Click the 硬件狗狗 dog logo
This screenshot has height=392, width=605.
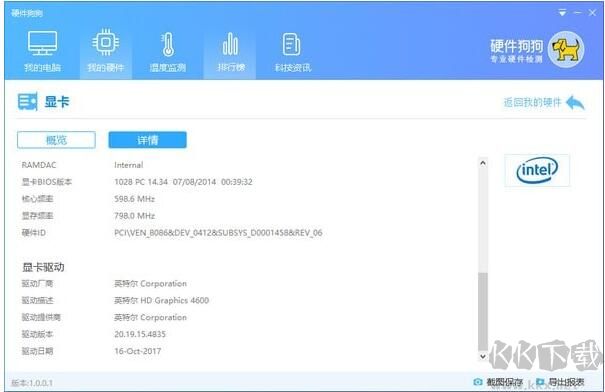point(566,50)
